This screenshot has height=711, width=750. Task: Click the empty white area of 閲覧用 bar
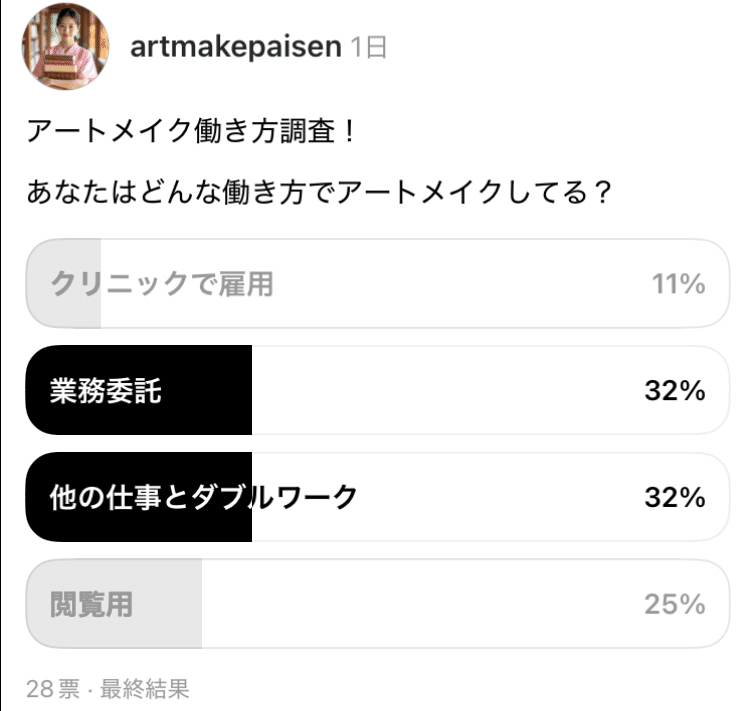(x=420, y=604)
